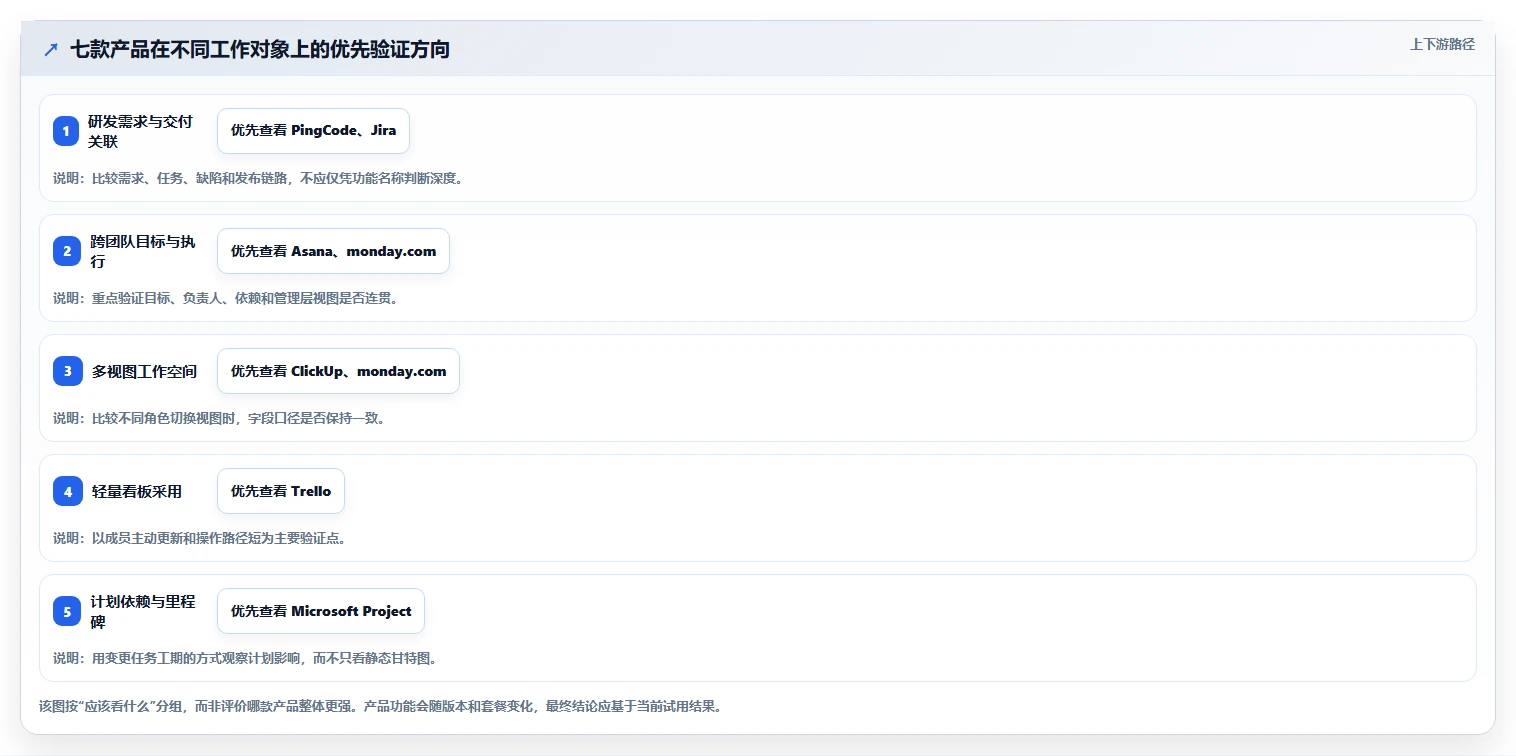The height and width of the screenshot is (756, 1516).
Task: Click the 优先查看 PingCode、Jira chip
Action: pyautogui.click(x=313, y=131)
